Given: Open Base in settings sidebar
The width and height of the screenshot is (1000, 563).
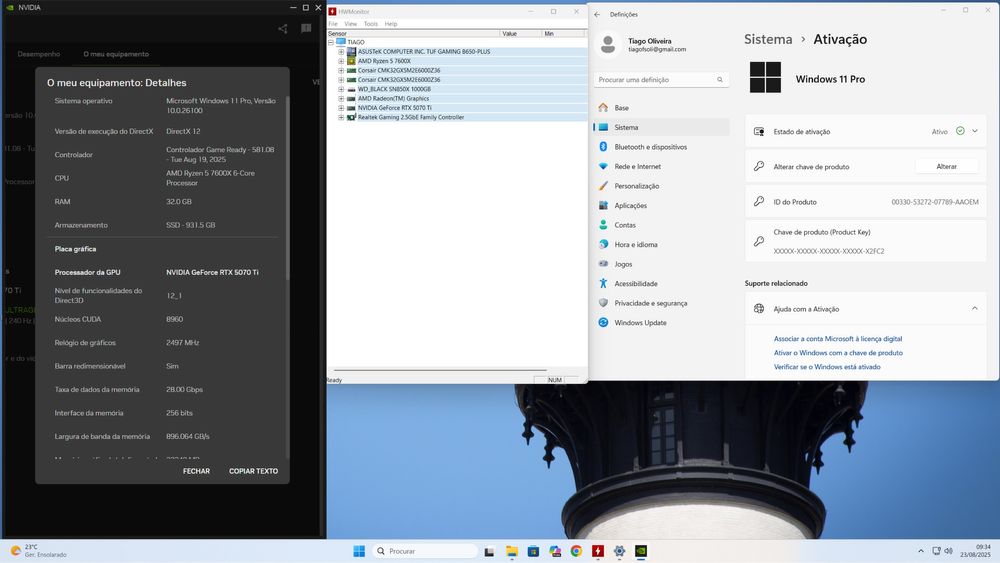Looking at the screenshot, I should click(661, 108).
